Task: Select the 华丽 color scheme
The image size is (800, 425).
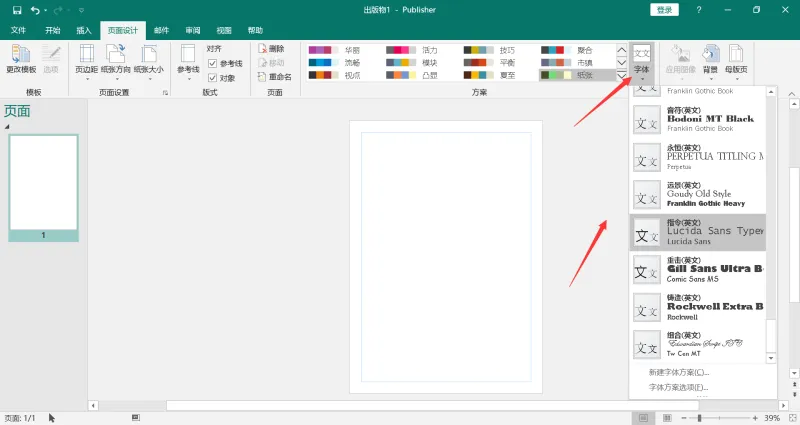Action: 335,50
